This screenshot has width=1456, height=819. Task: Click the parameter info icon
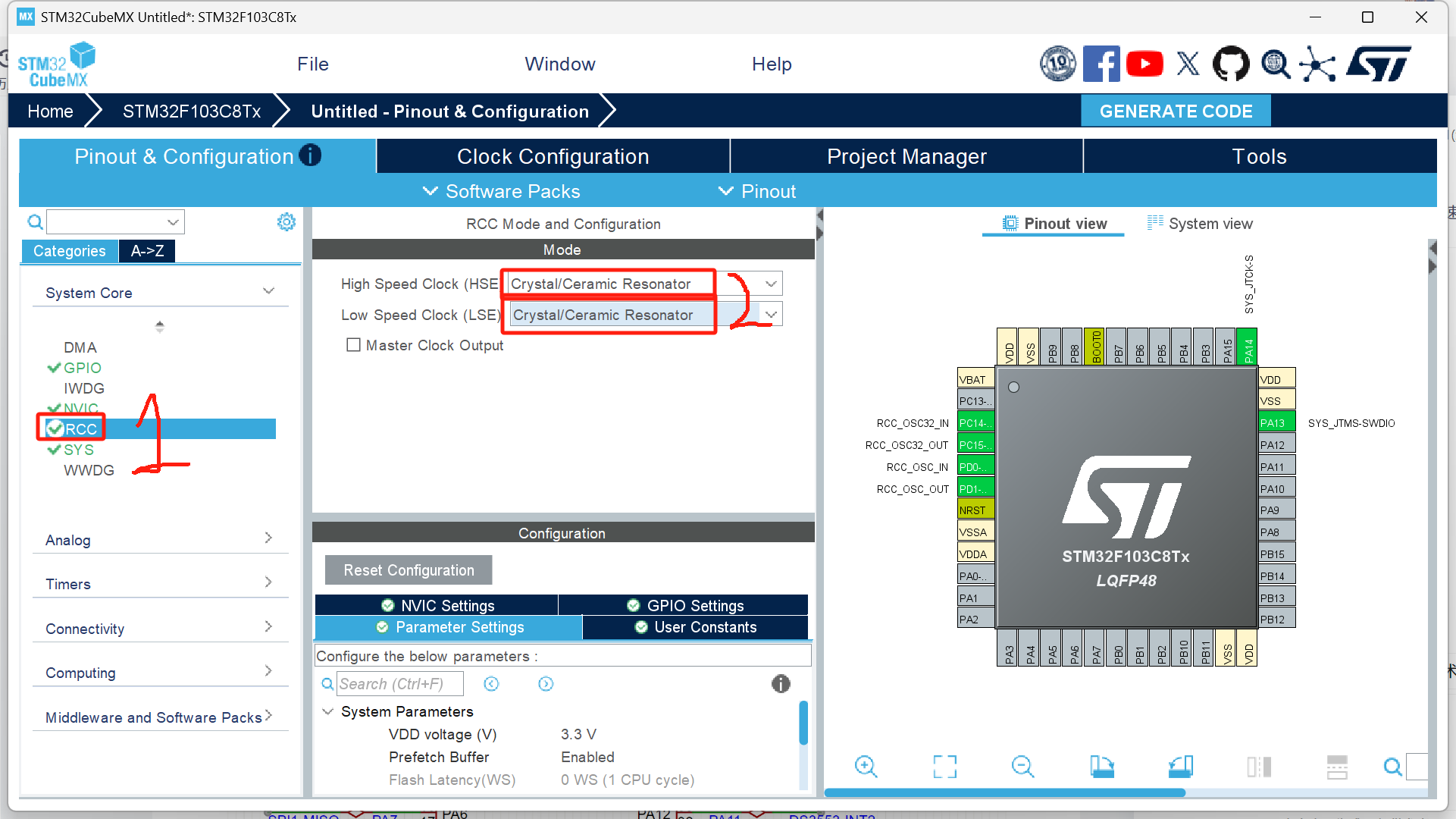pyautogui.click(x=781, y=684)
